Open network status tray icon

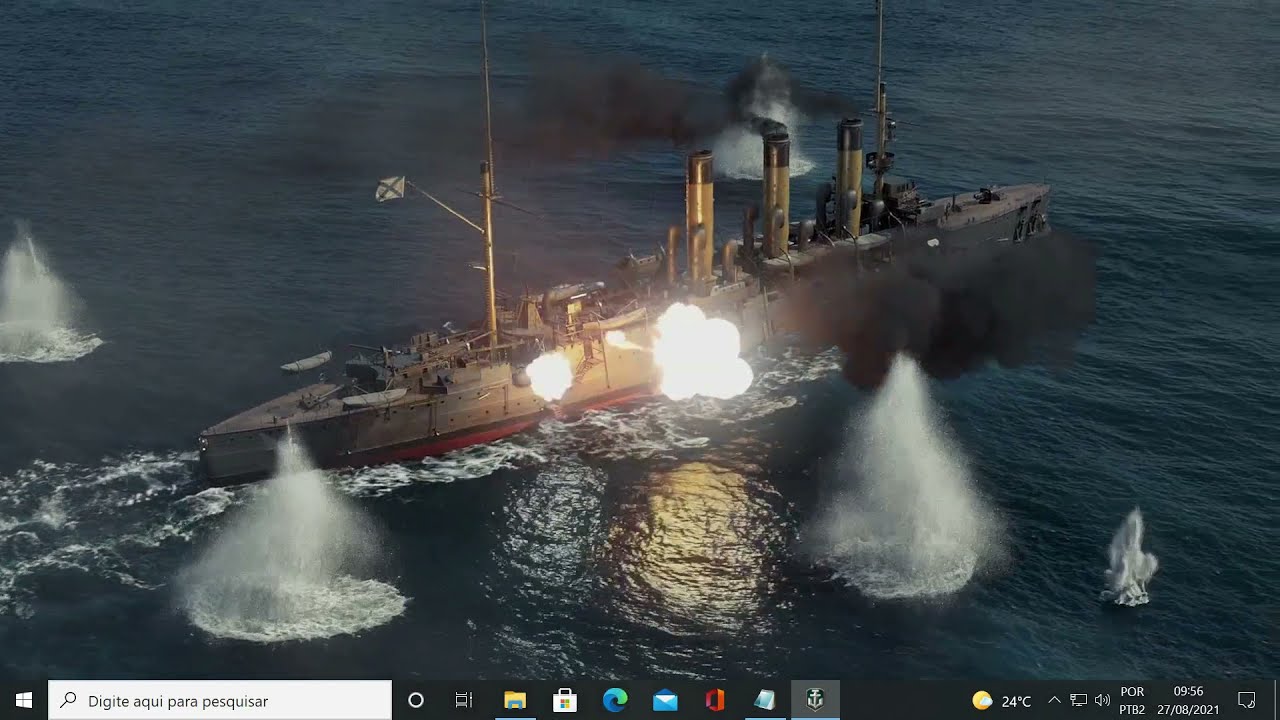pyautogui.click(x=1078, y=700)
